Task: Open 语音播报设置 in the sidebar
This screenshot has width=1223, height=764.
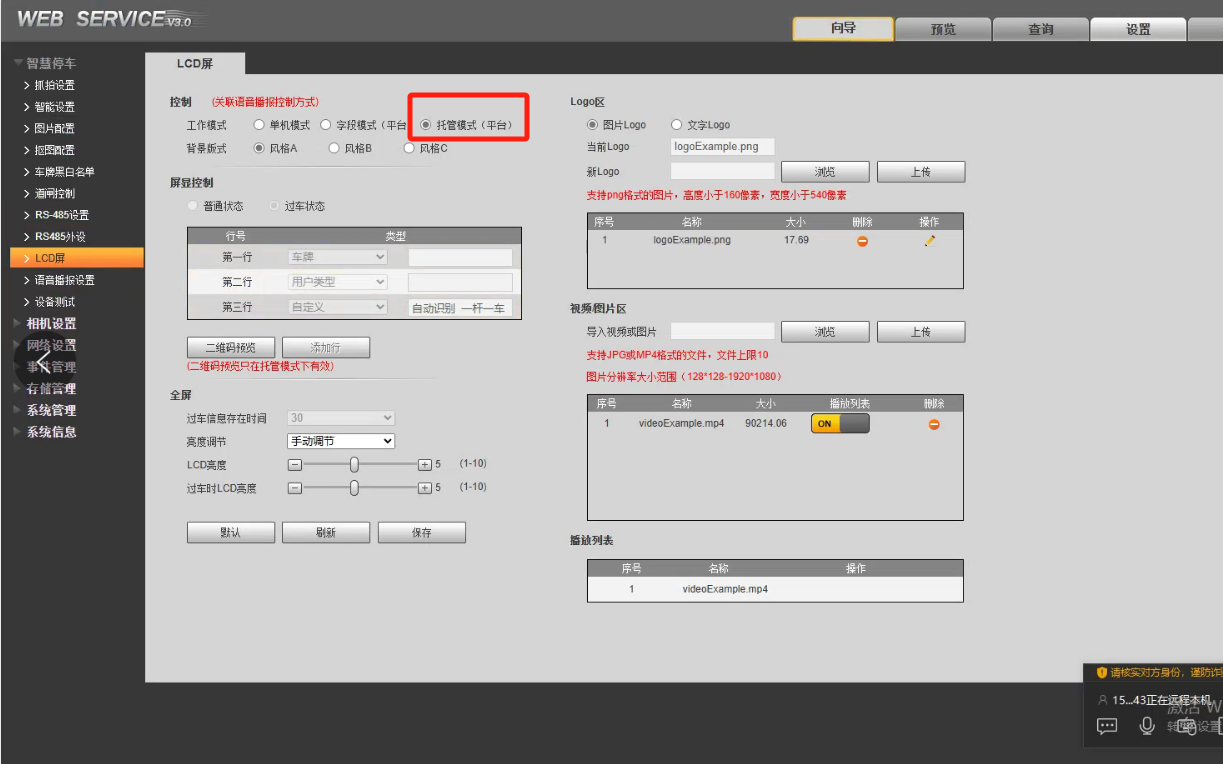Action: (x=65, y=280)
